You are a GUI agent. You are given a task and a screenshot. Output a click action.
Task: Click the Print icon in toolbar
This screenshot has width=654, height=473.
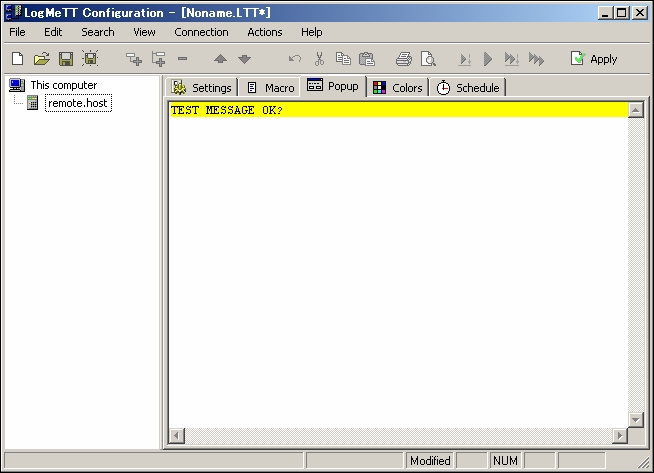[403, 59]
